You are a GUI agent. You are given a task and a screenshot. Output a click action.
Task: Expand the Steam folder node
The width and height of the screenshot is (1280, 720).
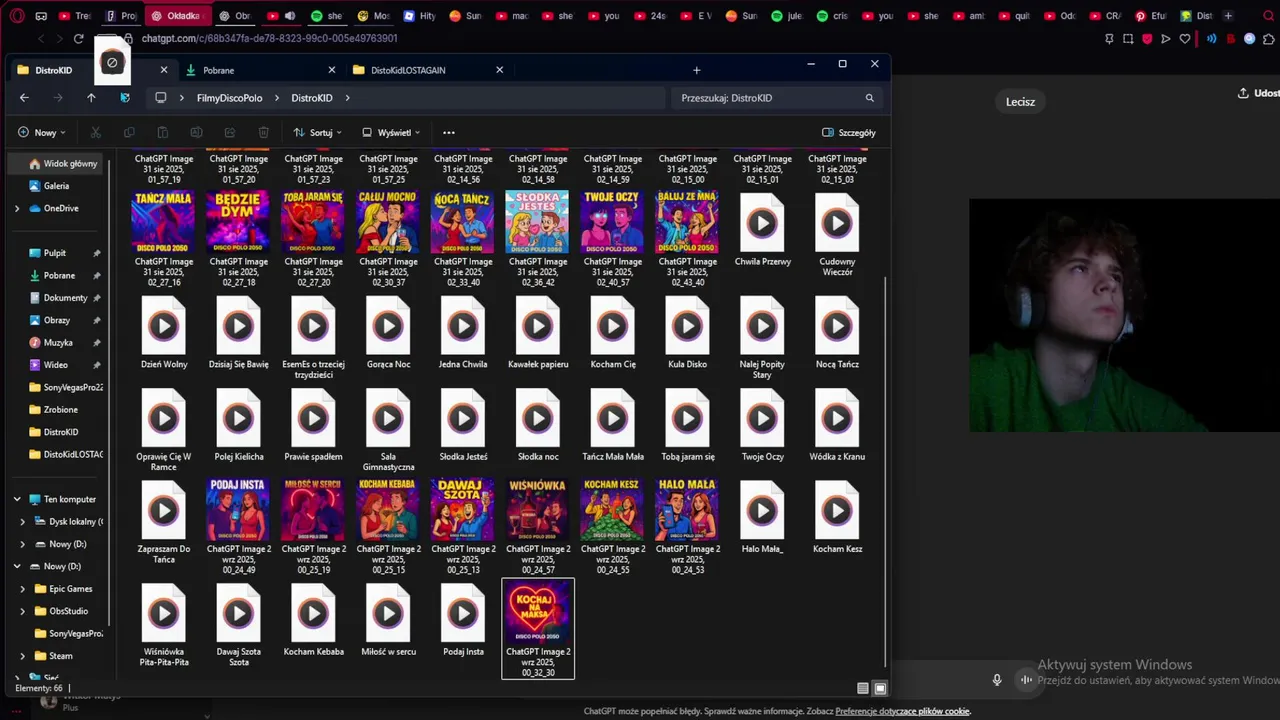point(23,656)
